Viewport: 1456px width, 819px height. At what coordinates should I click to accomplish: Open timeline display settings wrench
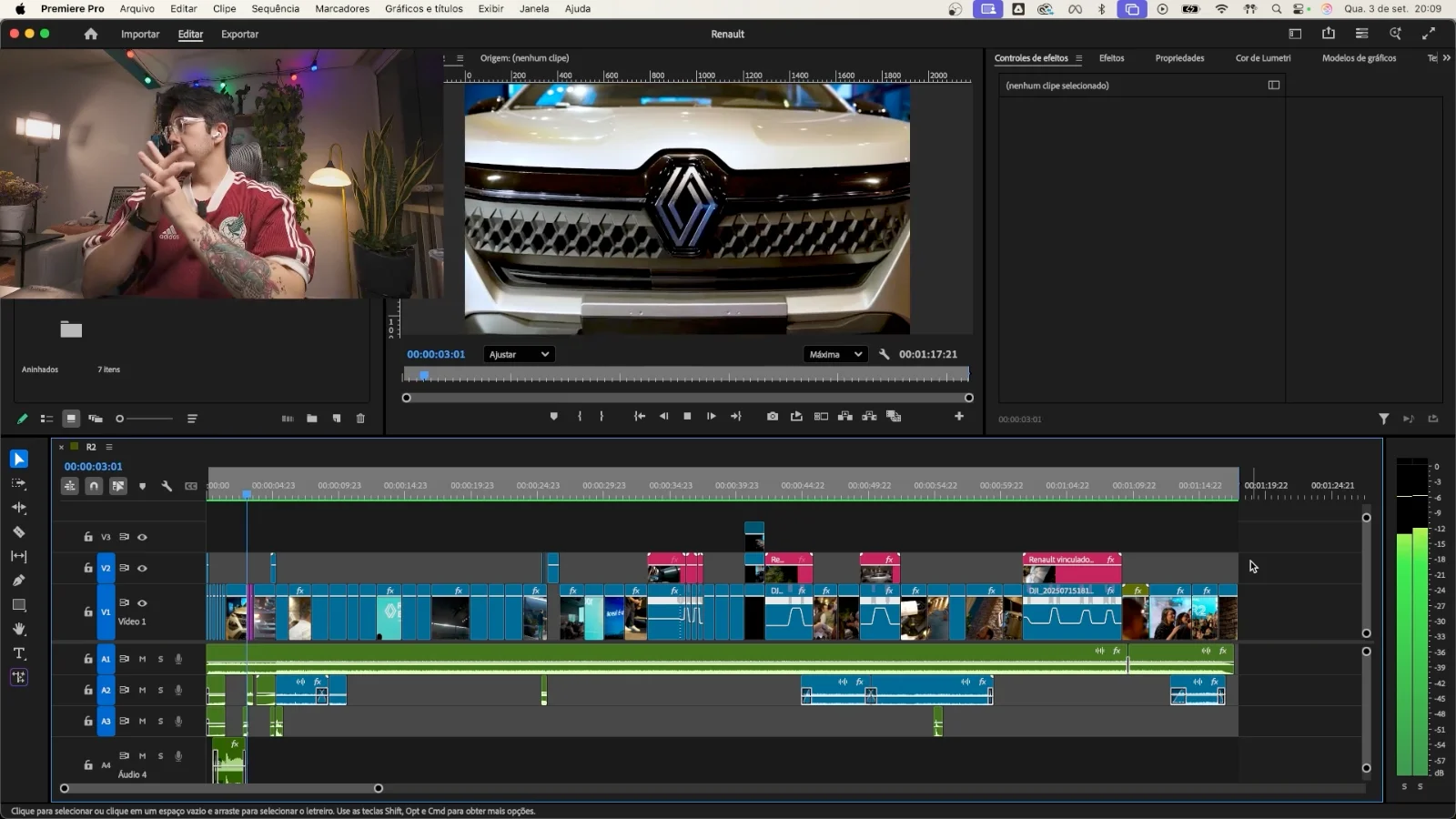click(167, 486)
